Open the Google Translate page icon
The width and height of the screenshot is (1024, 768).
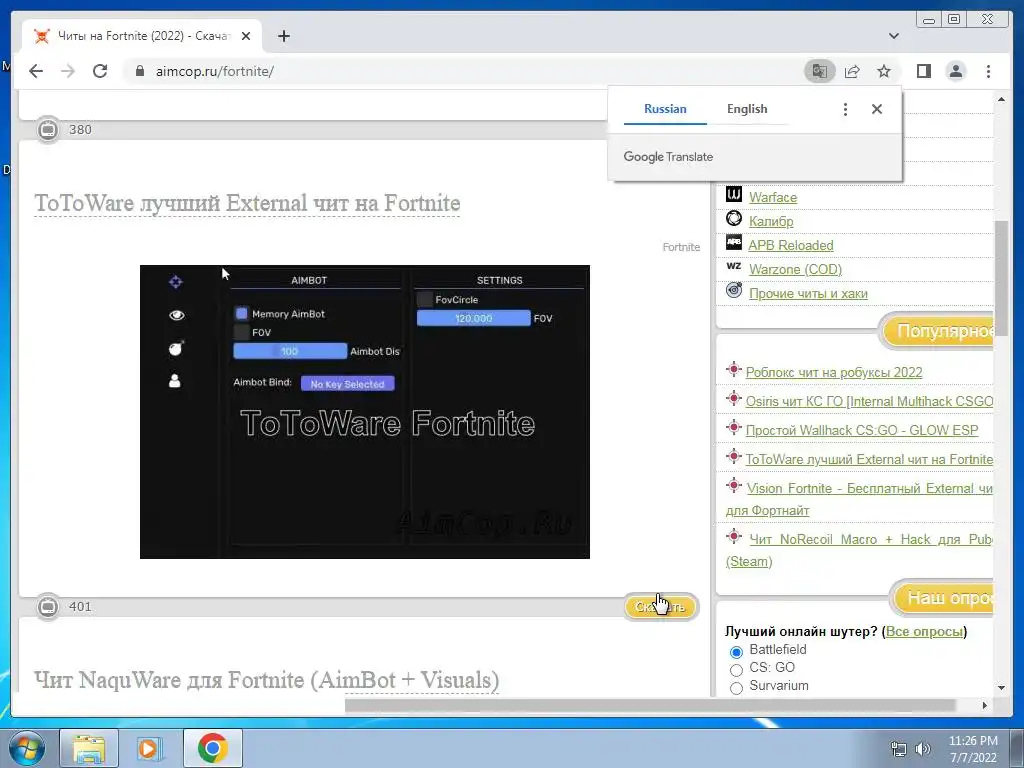(x=820, y=71)
